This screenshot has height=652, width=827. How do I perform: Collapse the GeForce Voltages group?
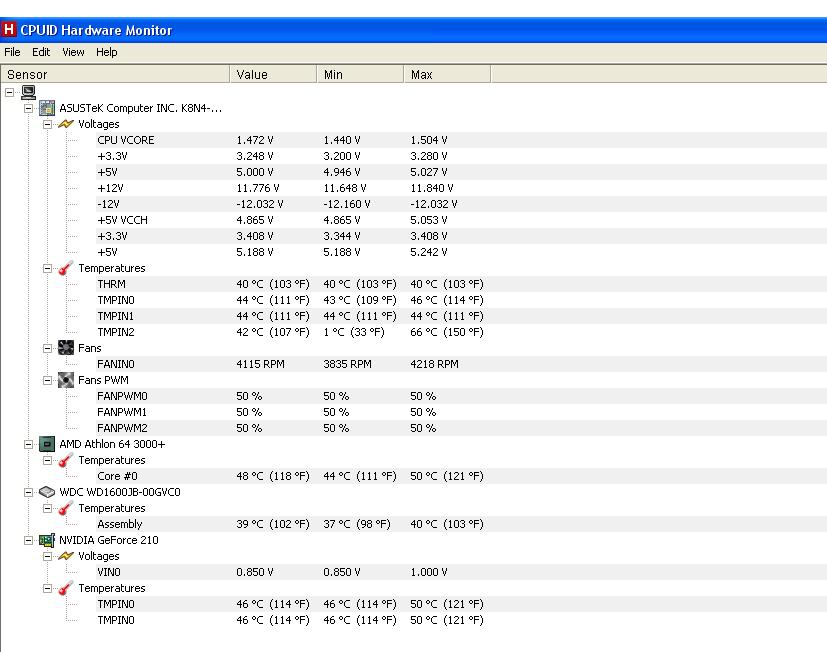coord(47,557)
